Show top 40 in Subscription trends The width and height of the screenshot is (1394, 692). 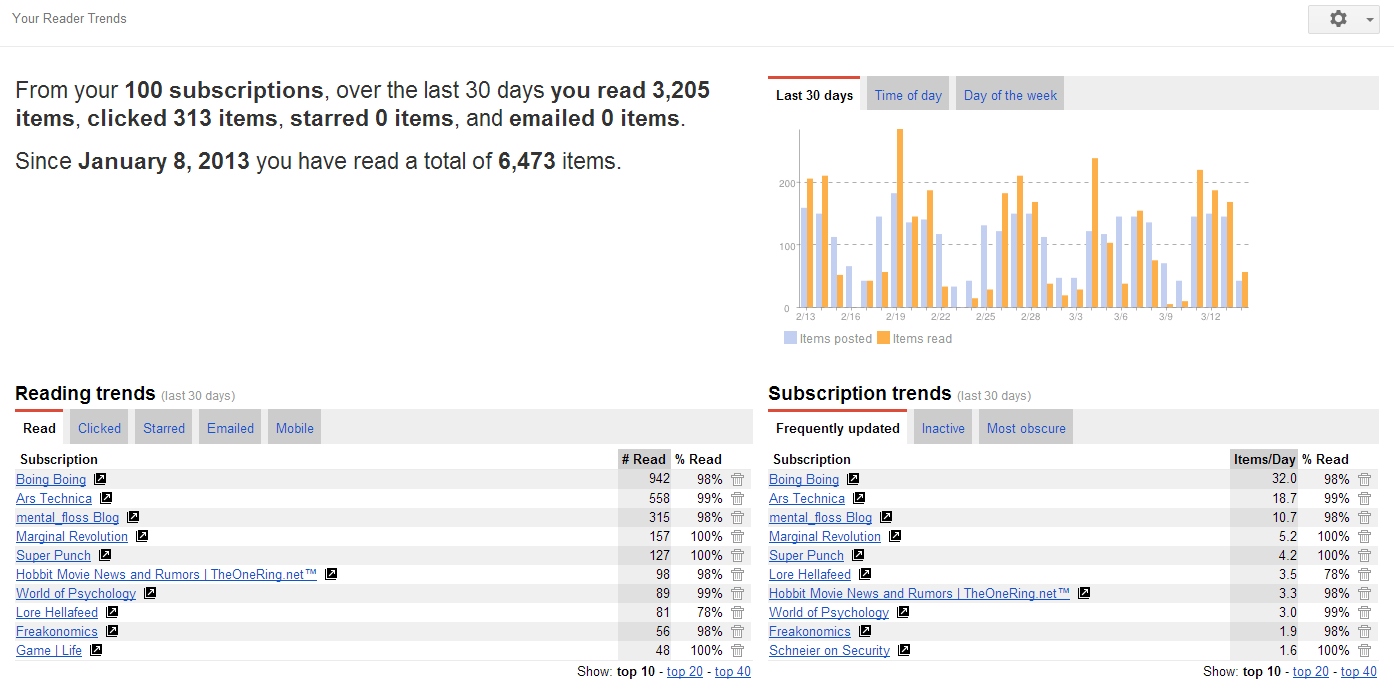tap(1359, 671)
